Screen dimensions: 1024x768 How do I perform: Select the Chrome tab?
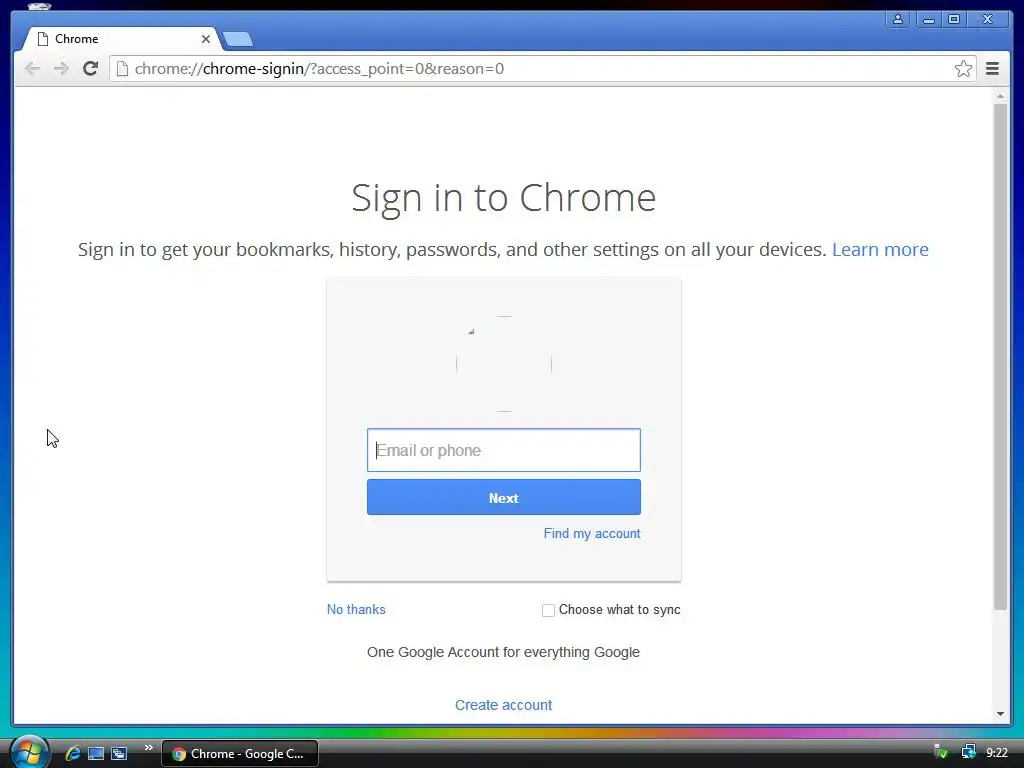pos(121,39)
